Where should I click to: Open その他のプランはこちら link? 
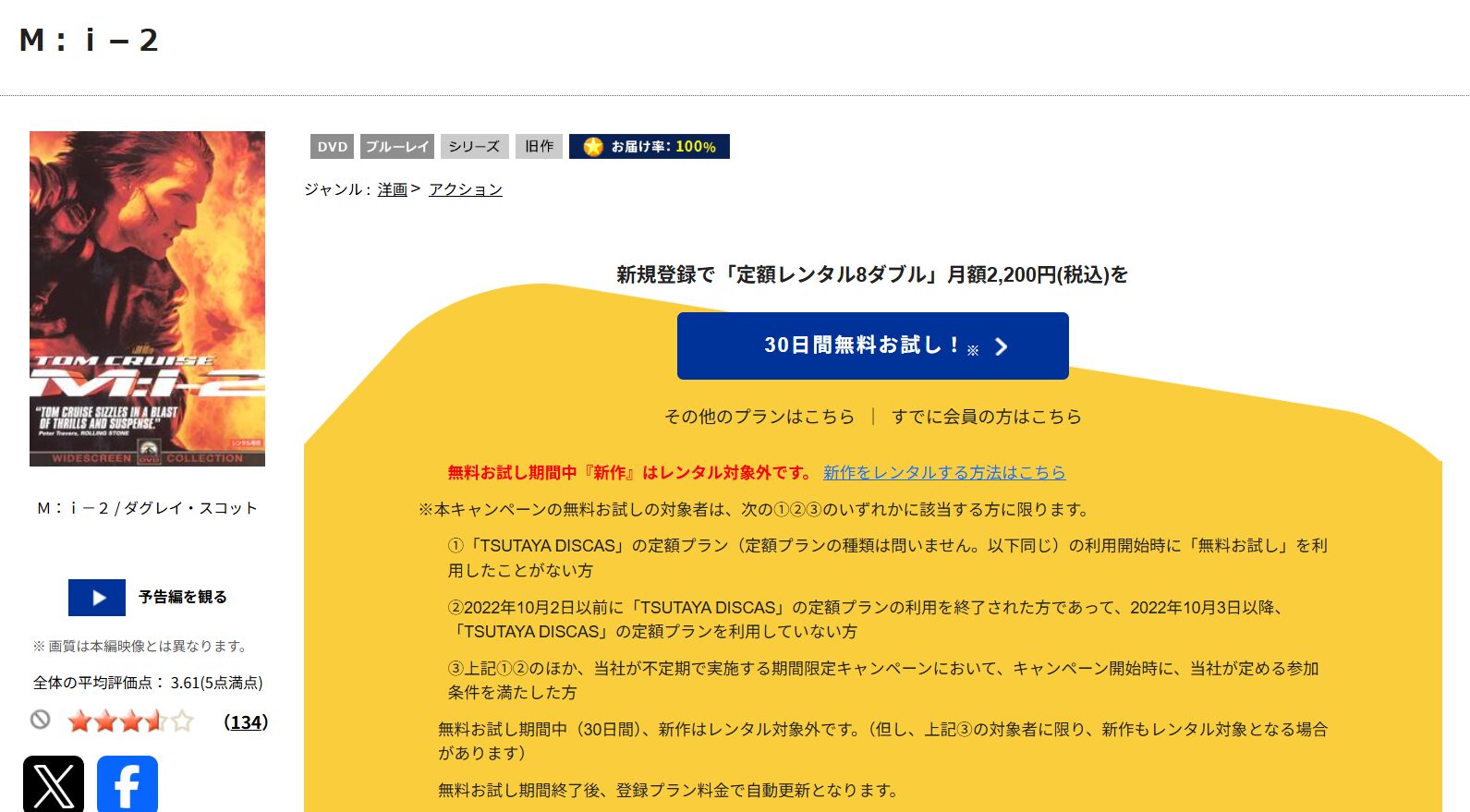759,417
